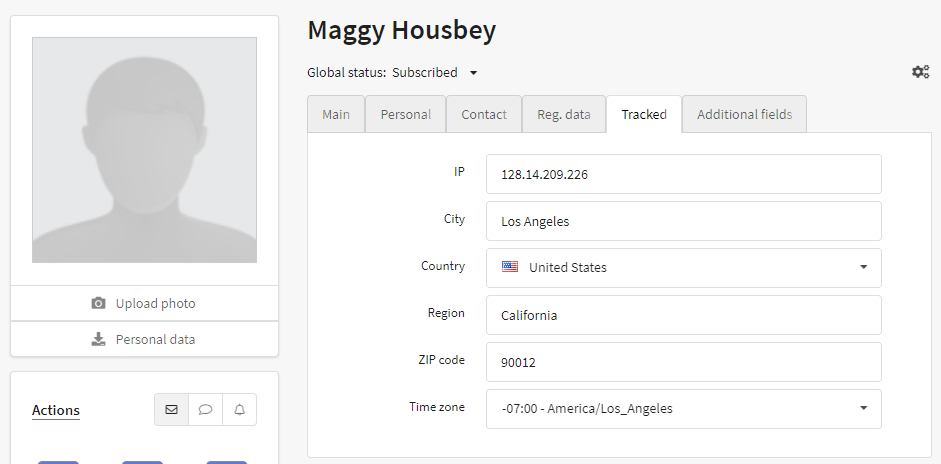Click the profile photo placeholder
The image size is (941, 464).
tap(145, 150)
